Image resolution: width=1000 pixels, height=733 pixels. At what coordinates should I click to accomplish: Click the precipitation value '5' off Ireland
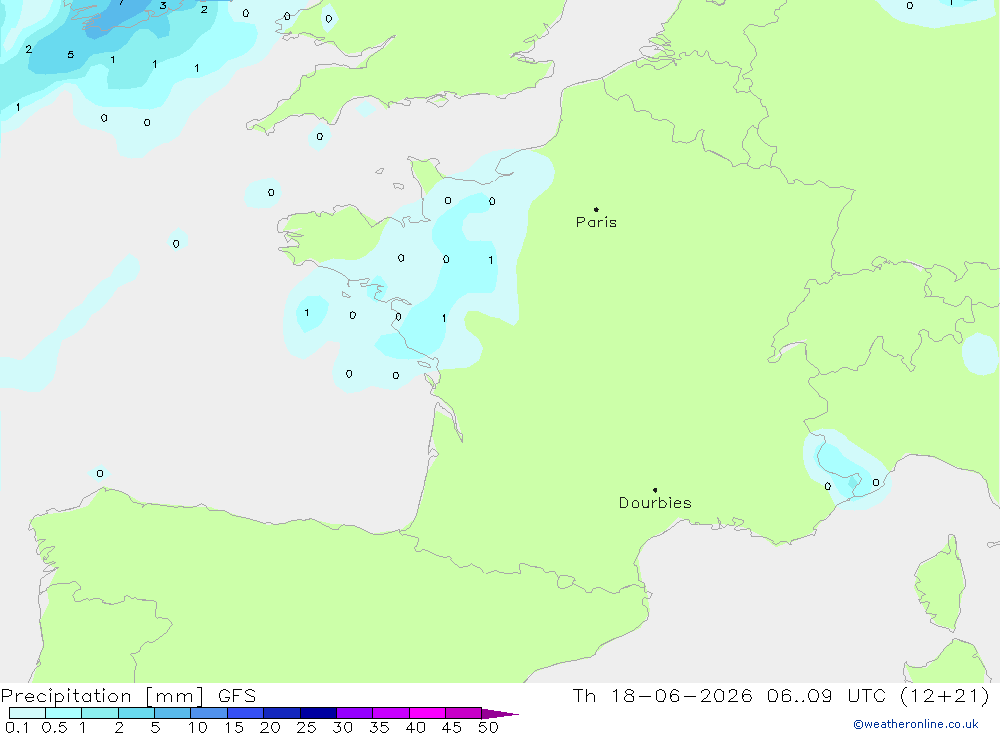(71, 55)
